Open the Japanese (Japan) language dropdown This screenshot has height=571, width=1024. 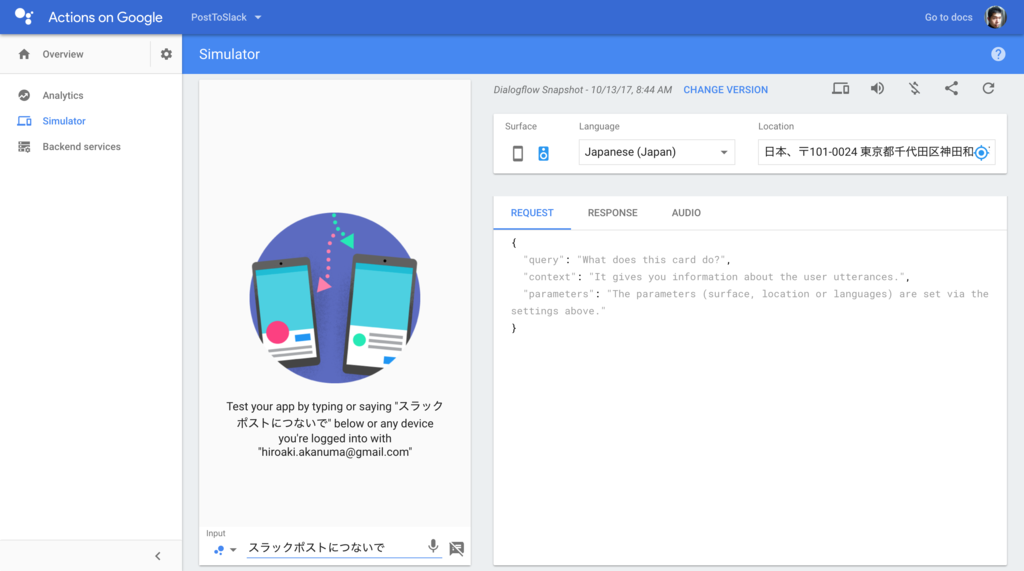click(656, 152)
